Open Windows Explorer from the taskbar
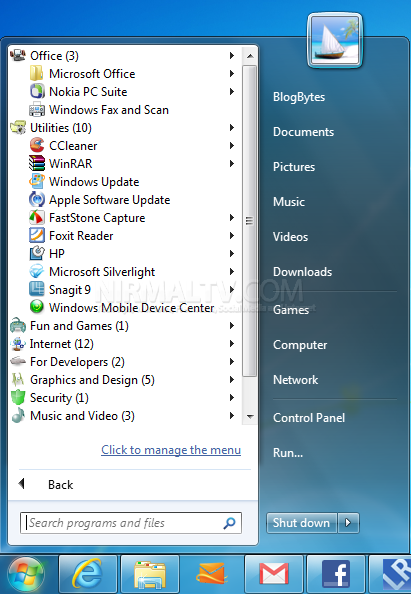The image size is (411, 594). pos(150,574)
